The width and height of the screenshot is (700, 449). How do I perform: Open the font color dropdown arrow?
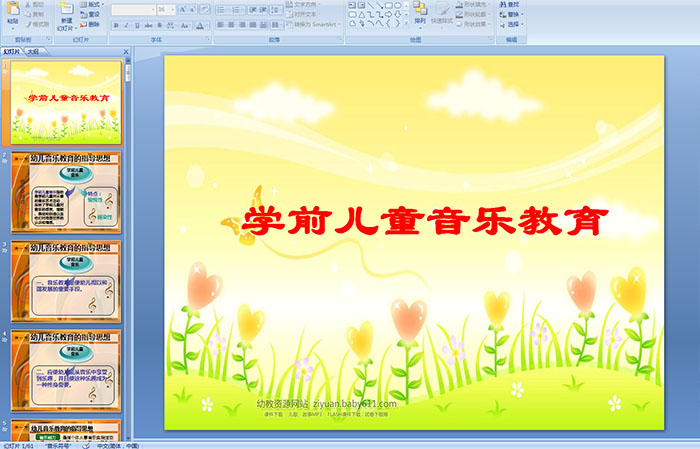[x=208, y=26]
